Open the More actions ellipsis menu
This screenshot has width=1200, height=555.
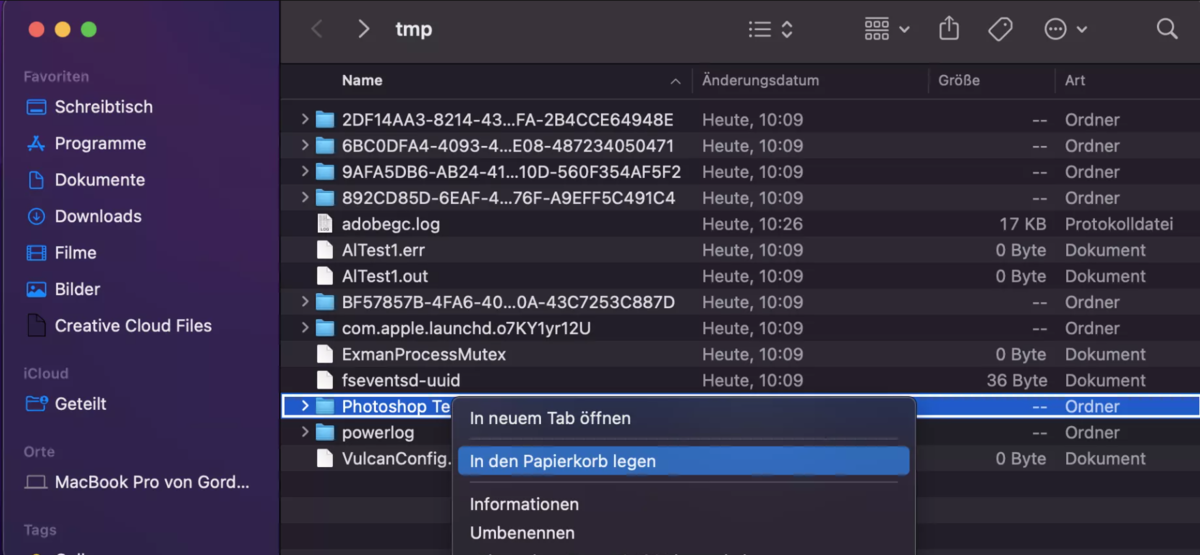tap(1066, 29)
